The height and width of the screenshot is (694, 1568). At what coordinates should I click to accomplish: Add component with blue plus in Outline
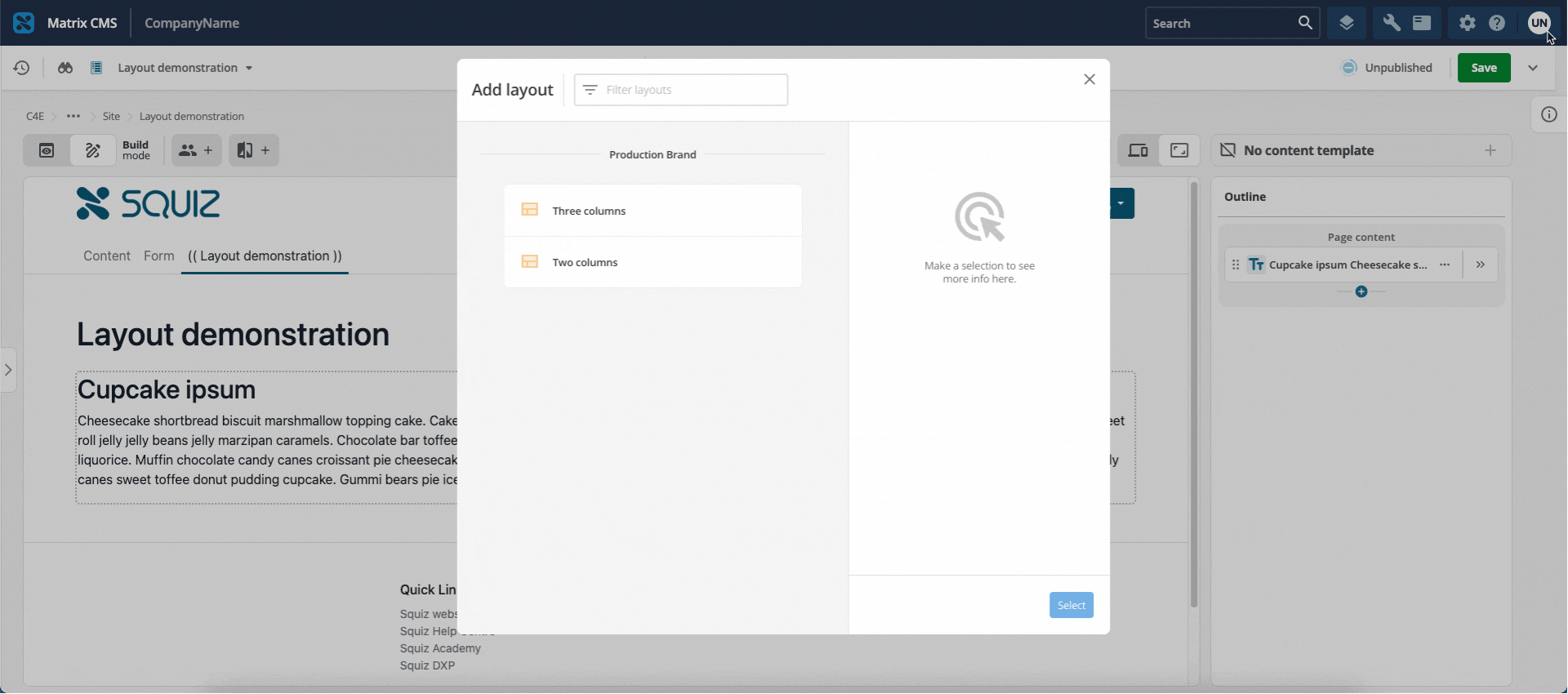click(1361, 291)
